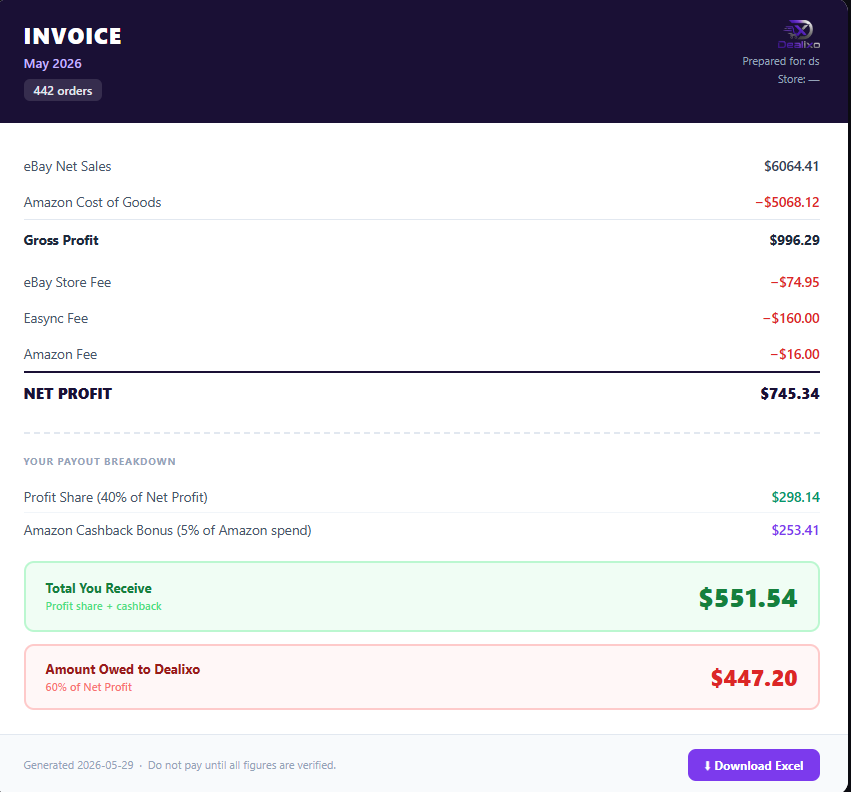Select the −$74.95 amount

795,282
